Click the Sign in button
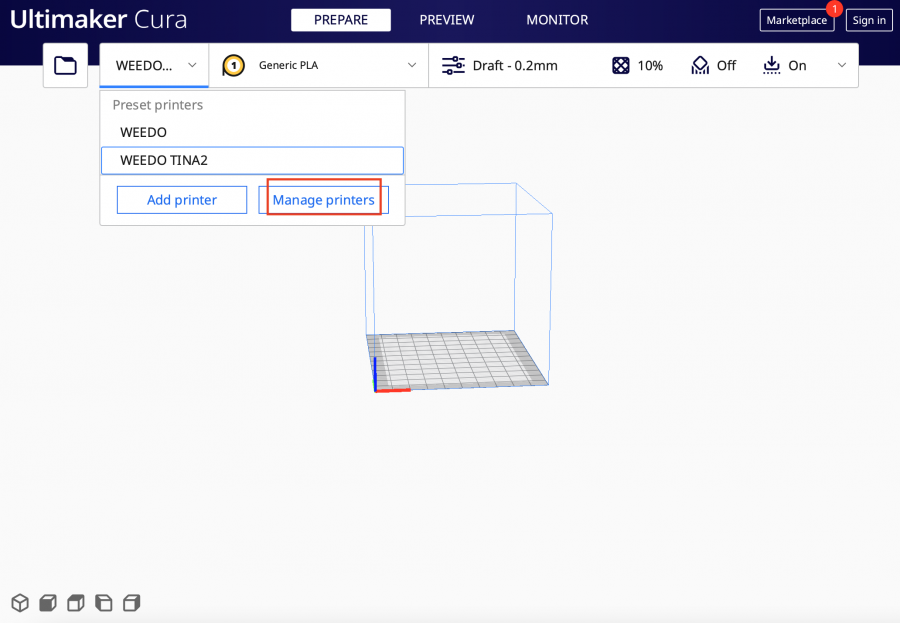The width and height of the screenshot is (900, 623). coord(869,20)
